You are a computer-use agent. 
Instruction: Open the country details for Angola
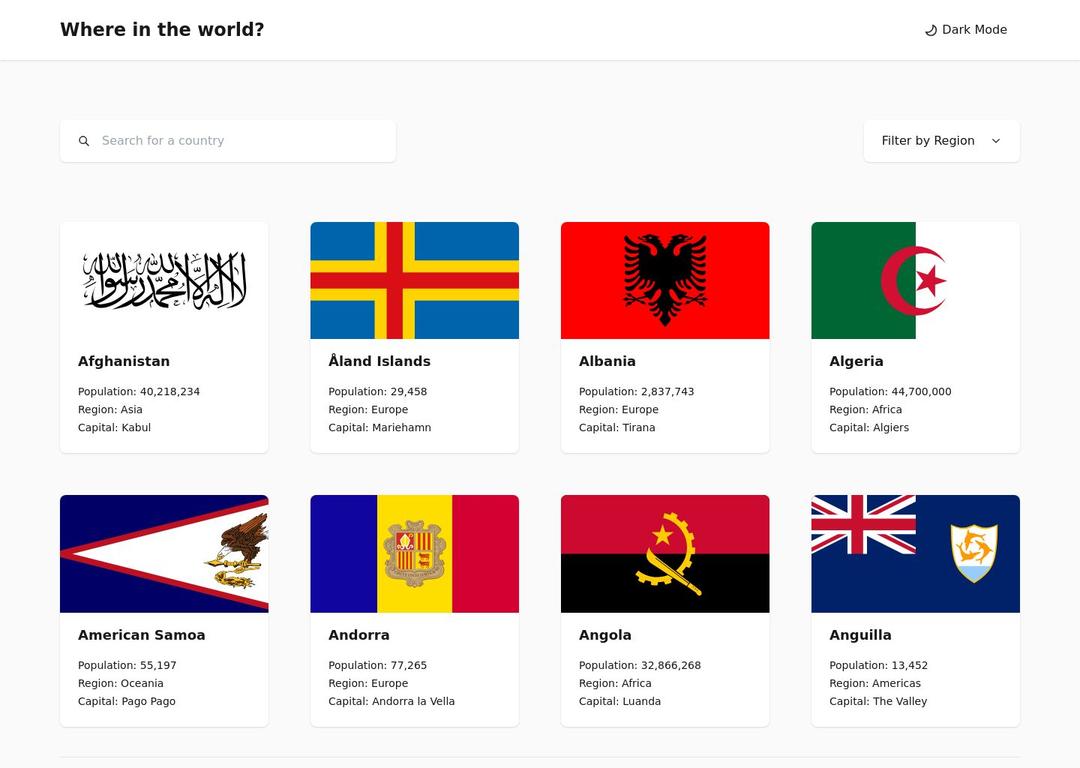click(665, 610)
